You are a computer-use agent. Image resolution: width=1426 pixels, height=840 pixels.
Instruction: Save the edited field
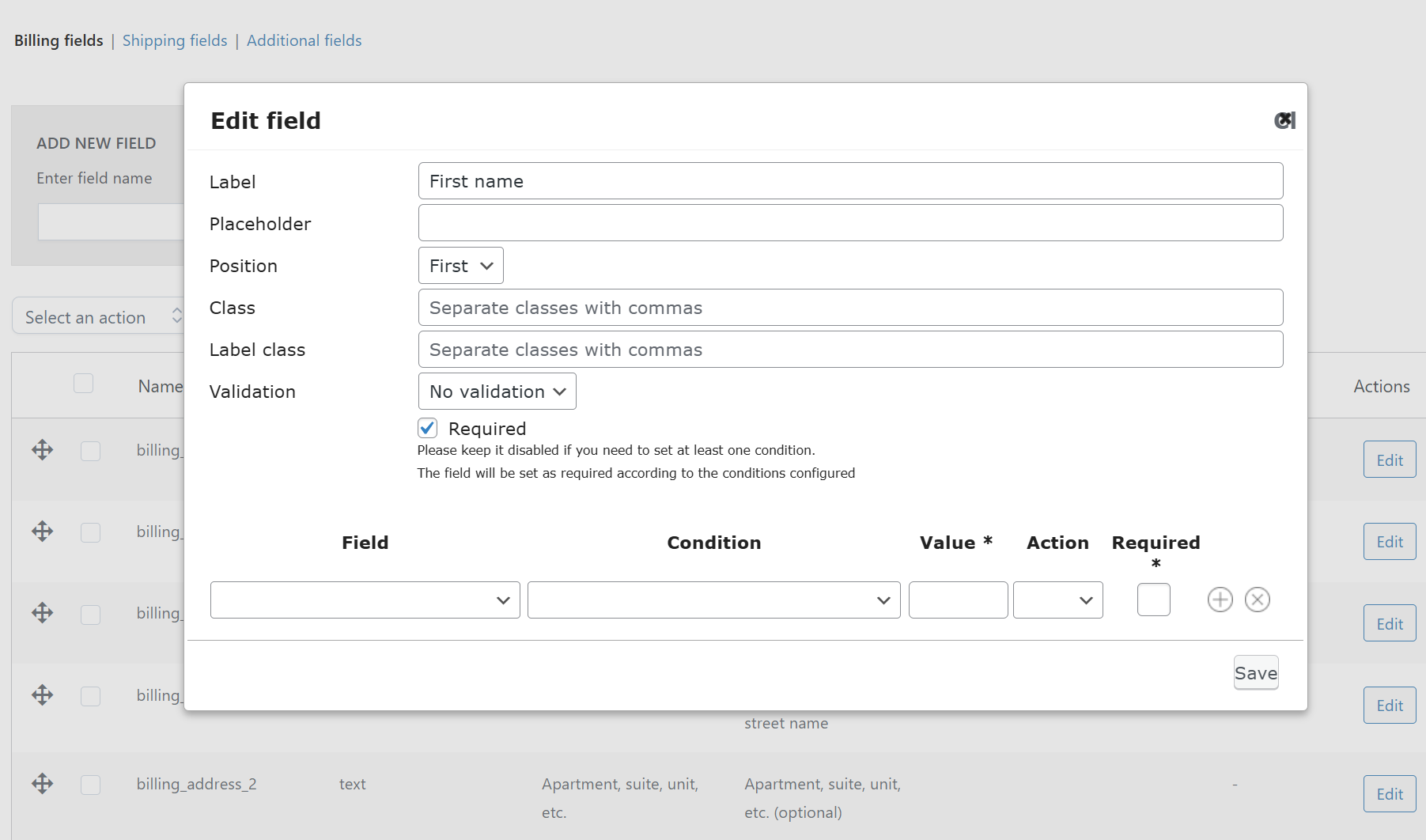[1255, 673]
